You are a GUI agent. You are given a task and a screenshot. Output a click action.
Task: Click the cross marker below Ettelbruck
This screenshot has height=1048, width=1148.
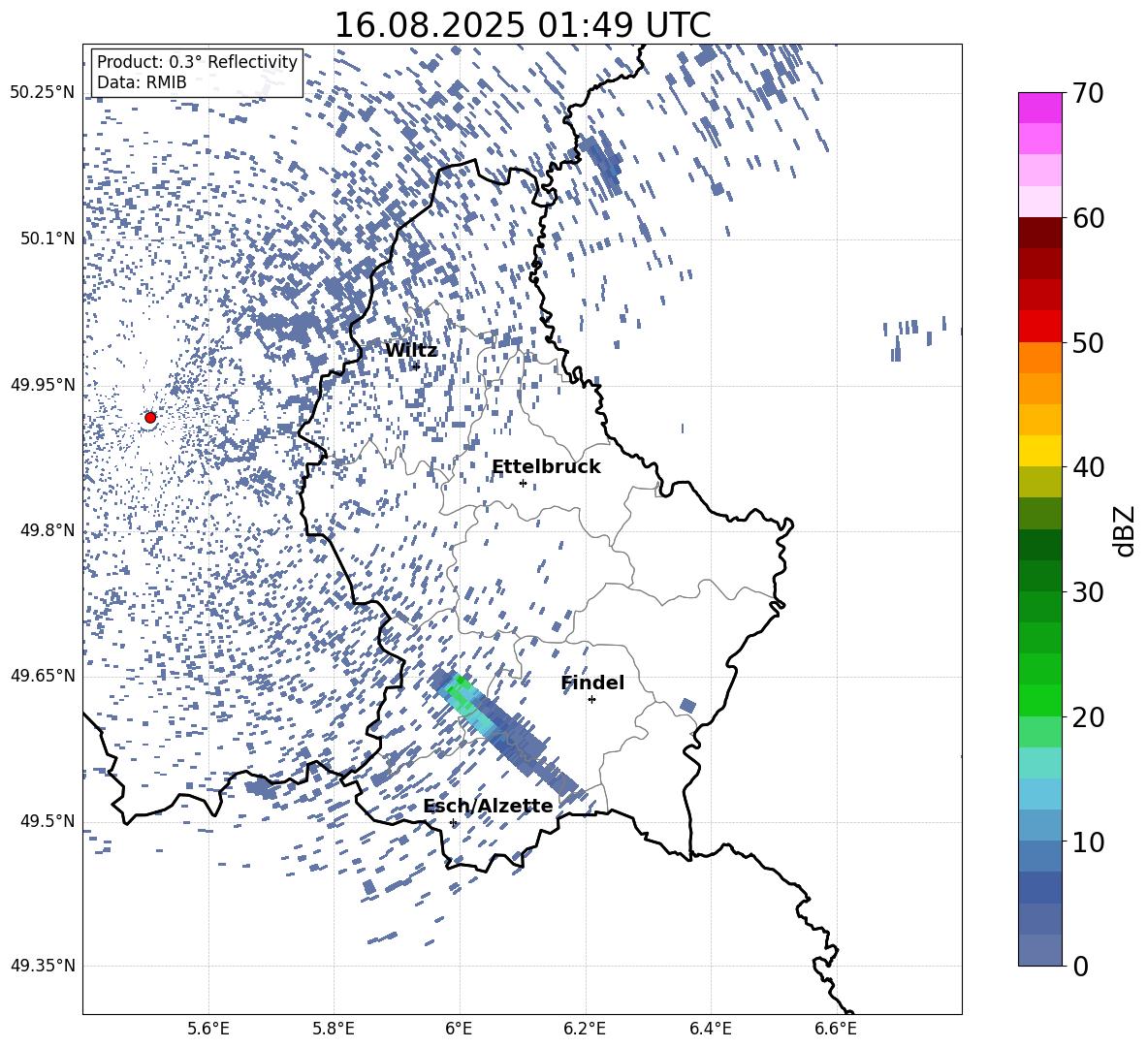(x=523, y=483)
